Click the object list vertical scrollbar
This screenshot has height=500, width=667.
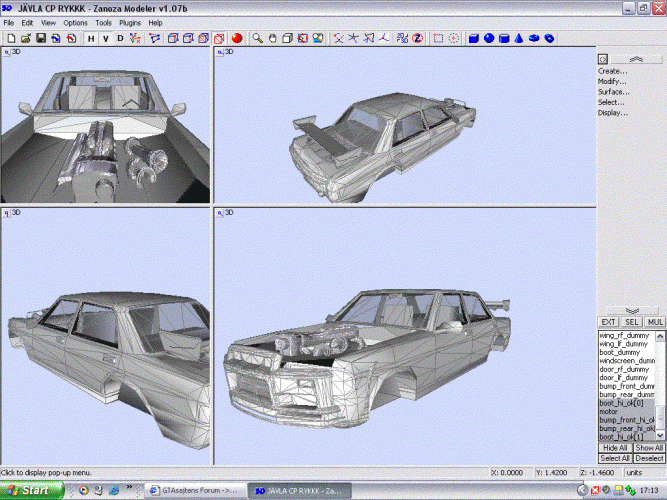point(661,385)
